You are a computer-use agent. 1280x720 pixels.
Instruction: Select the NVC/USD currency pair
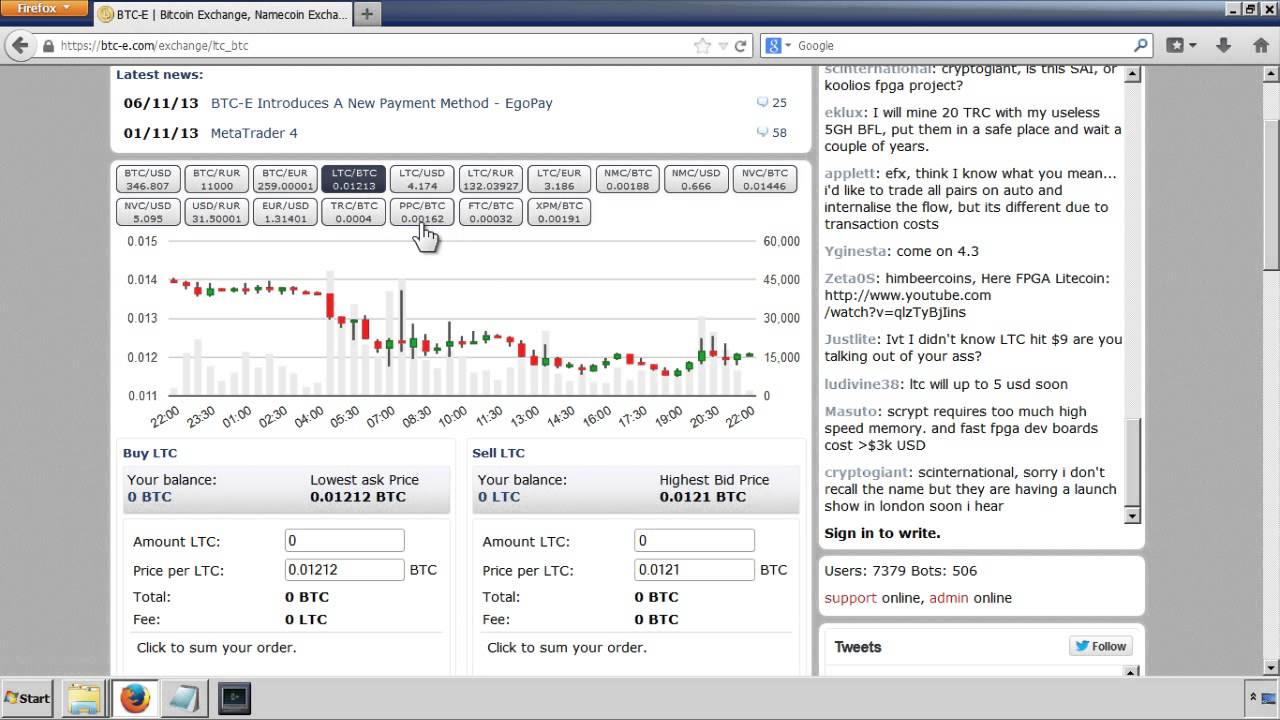tap(148, 212)
